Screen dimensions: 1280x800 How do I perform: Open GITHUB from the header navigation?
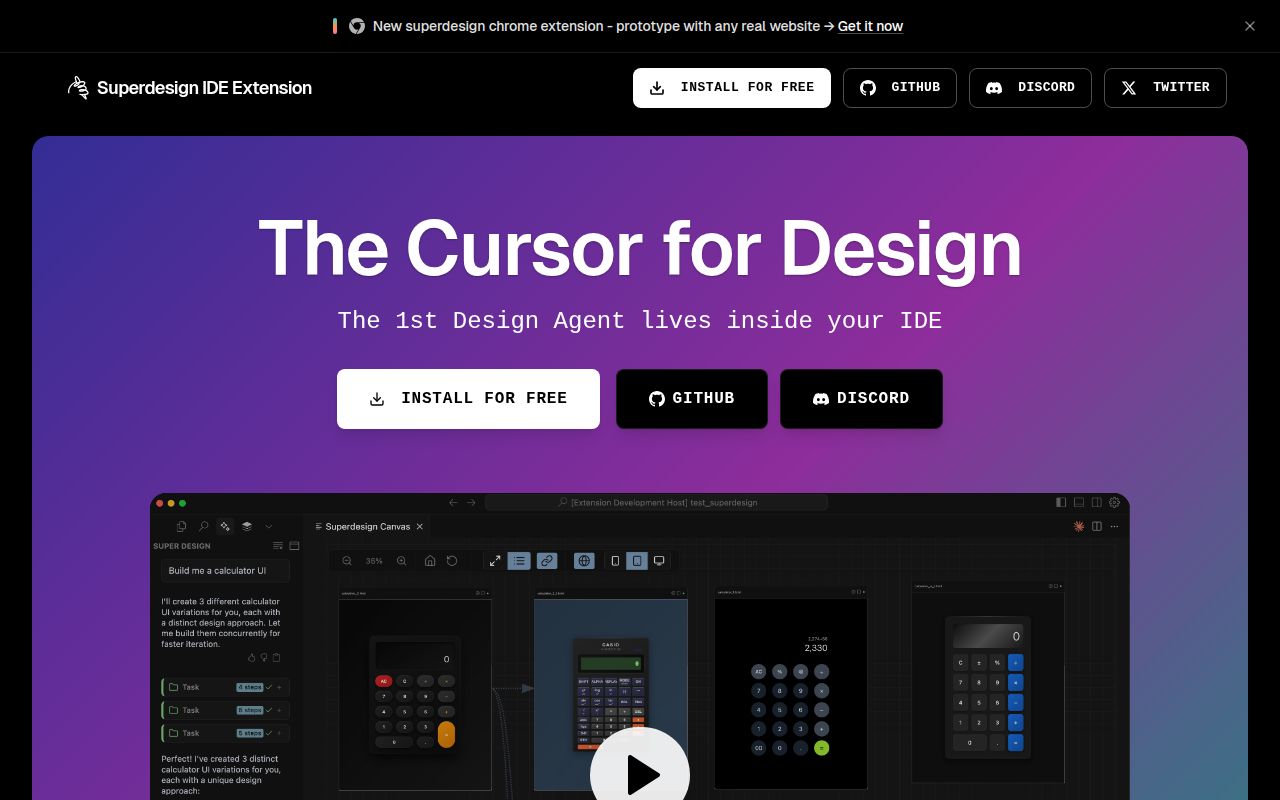pos(900,88)
